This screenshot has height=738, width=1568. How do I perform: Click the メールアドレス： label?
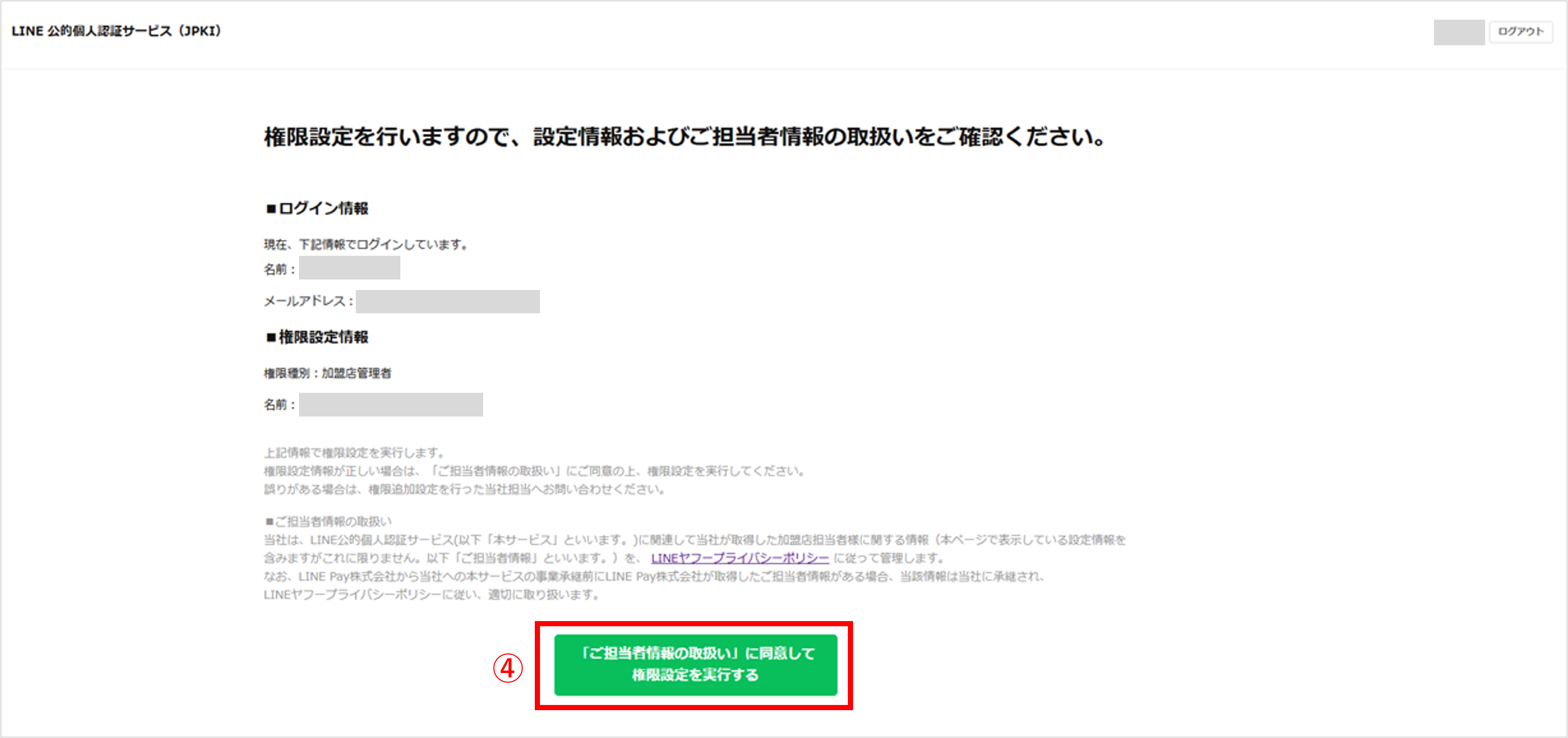[x=308, y=301]
